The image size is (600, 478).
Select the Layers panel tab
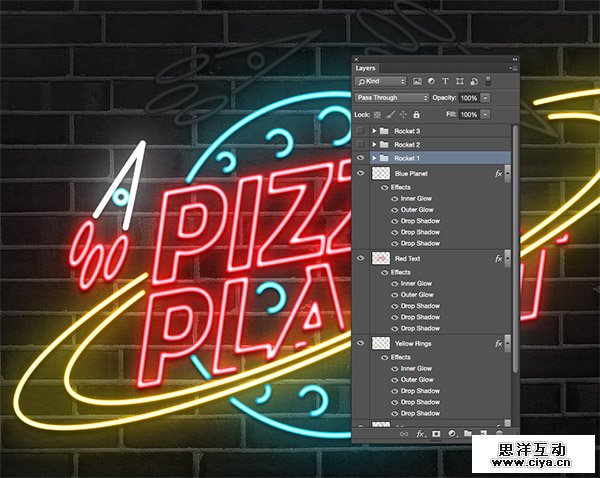pyautogui.click(x=367, y=67)
